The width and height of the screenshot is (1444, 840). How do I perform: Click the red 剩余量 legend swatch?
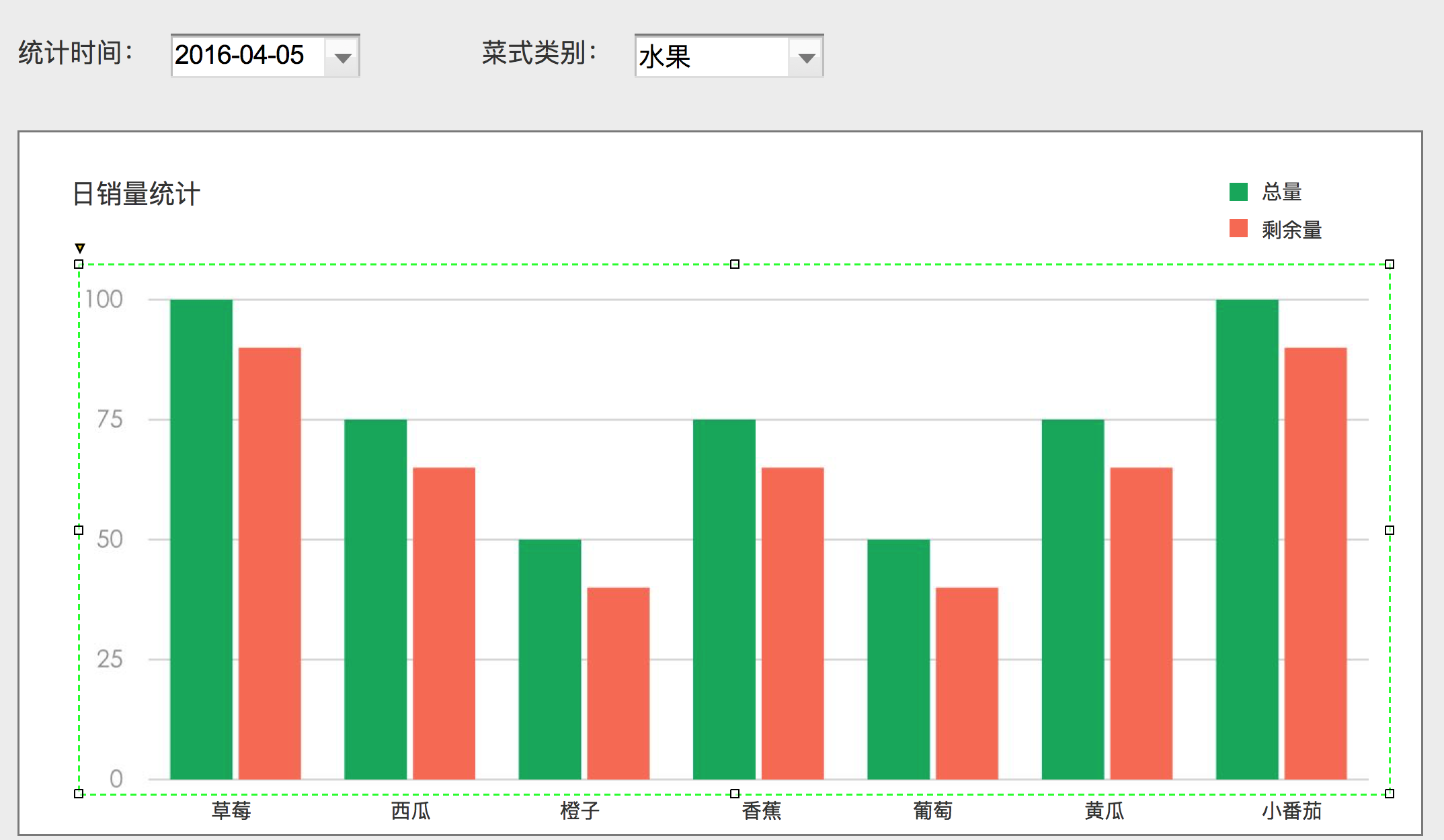pos(1238,229)
